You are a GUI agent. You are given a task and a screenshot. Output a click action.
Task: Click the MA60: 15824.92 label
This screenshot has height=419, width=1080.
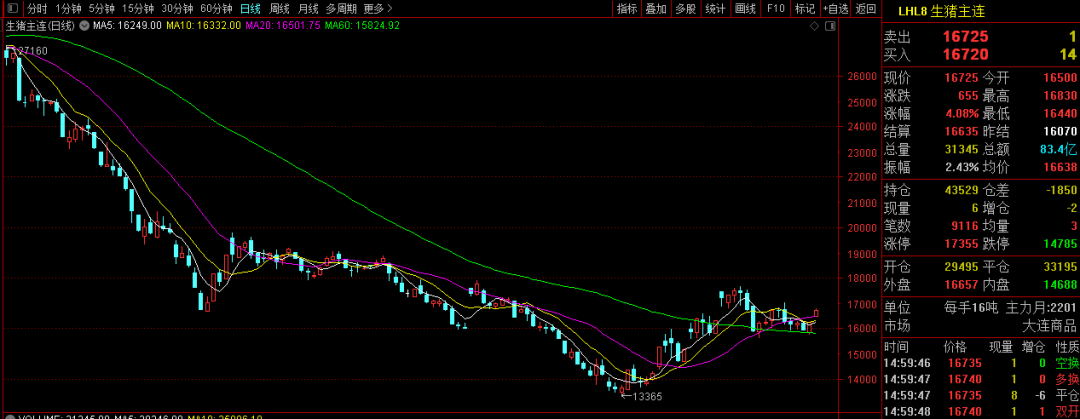coord(362,25)
